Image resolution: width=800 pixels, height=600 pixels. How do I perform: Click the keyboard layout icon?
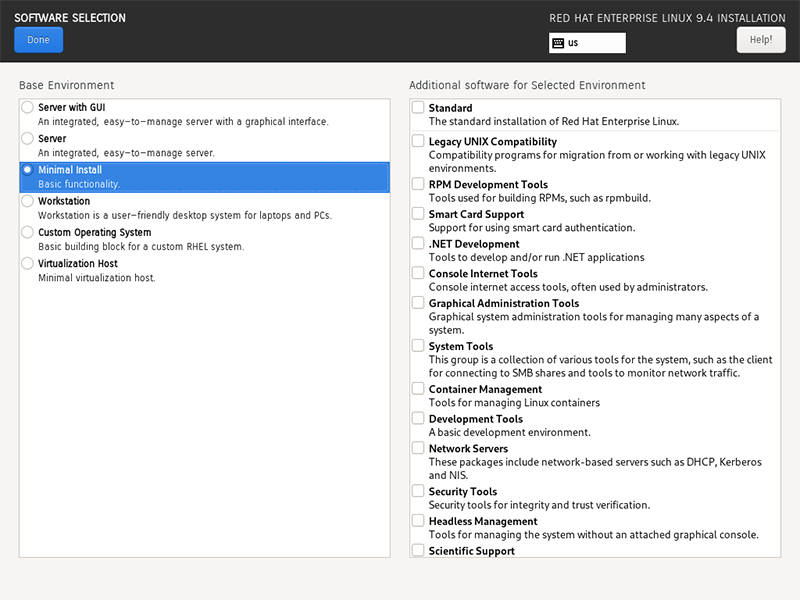[558, 43]
